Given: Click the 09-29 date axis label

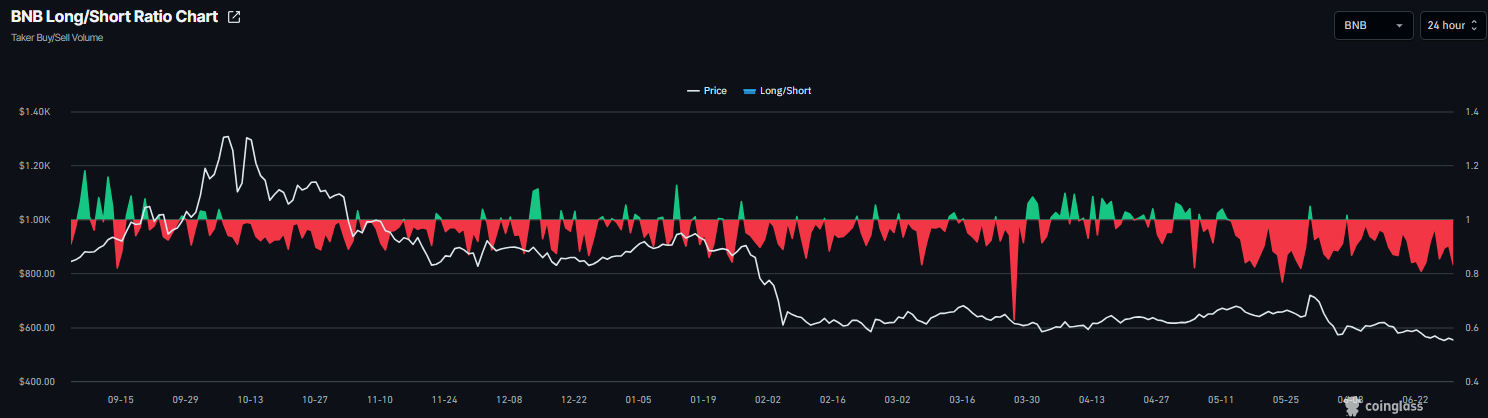Looking at the screenshot, I should (185, 399).
